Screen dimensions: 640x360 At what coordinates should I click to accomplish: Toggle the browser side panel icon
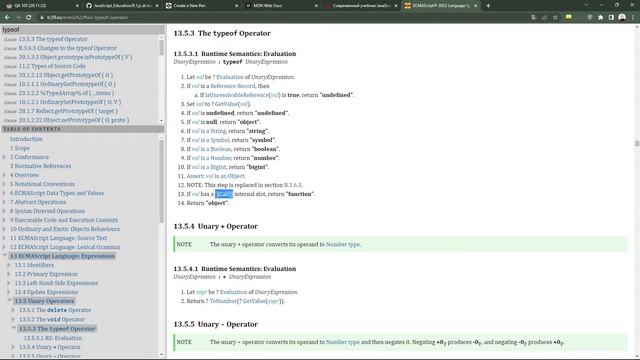(x=611, y=18)
